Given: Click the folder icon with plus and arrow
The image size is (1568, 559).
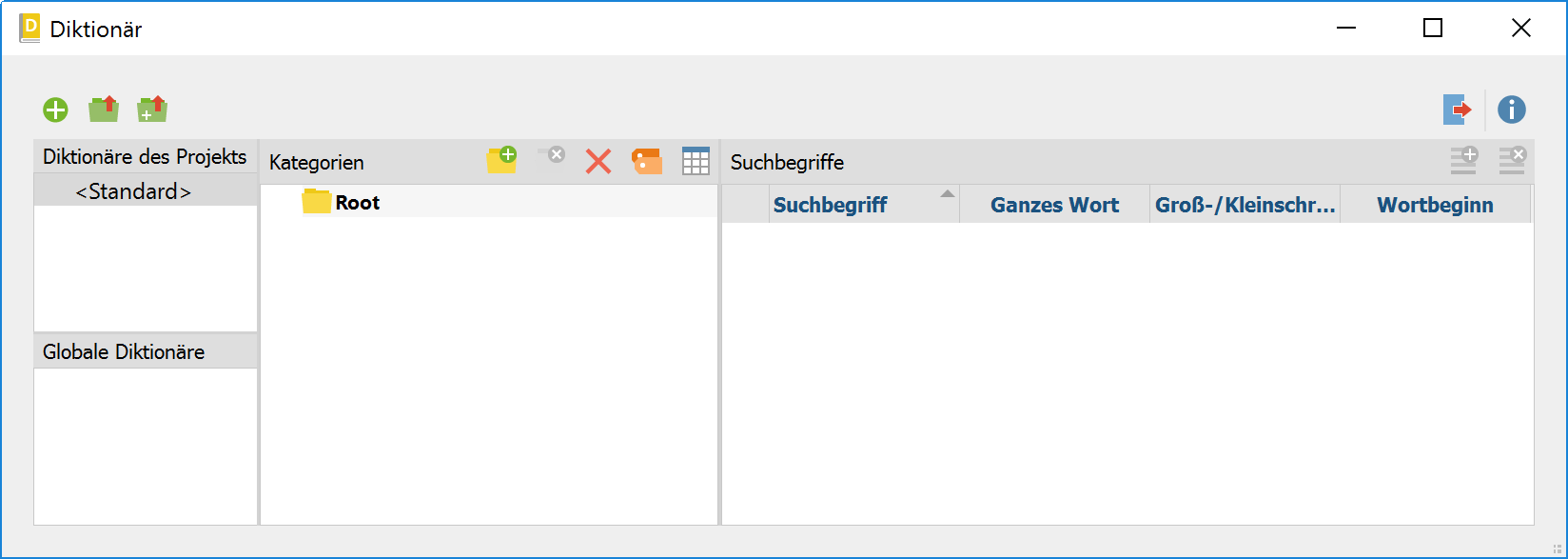Looking at the screenshot, I should pyautogui.click(x=152, y=110).
